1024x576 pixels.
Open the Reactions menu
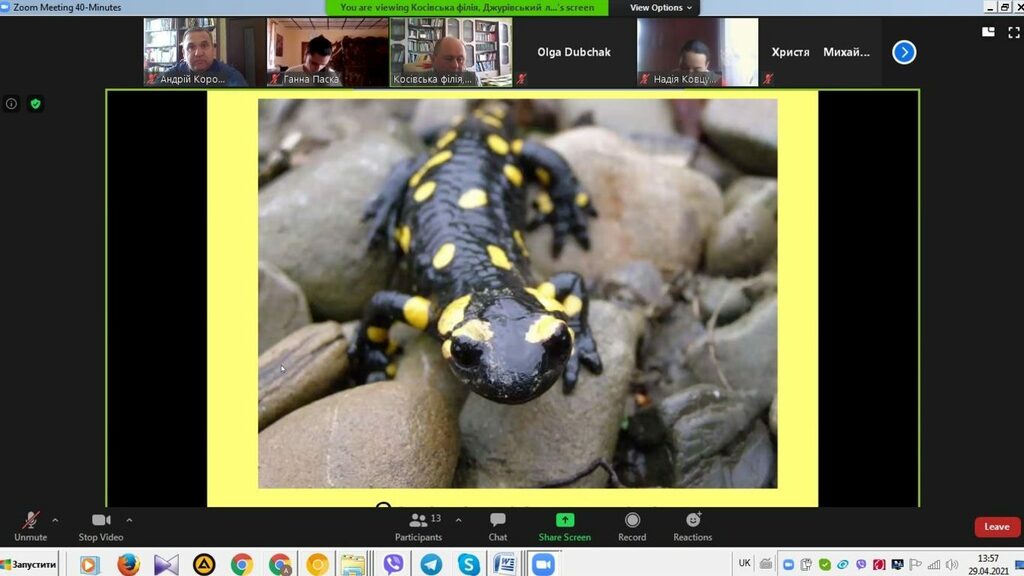coord(692,526)
